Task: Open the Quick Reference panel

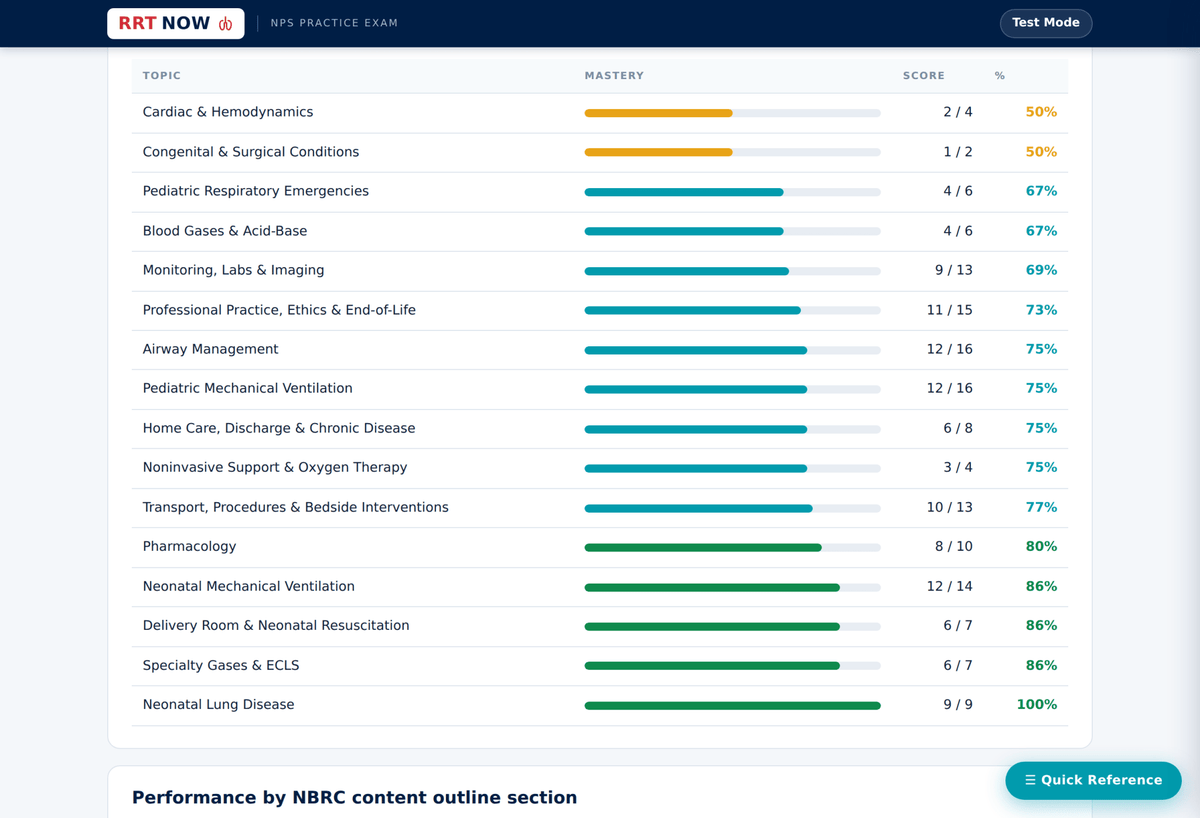Action: point(1093,780)
